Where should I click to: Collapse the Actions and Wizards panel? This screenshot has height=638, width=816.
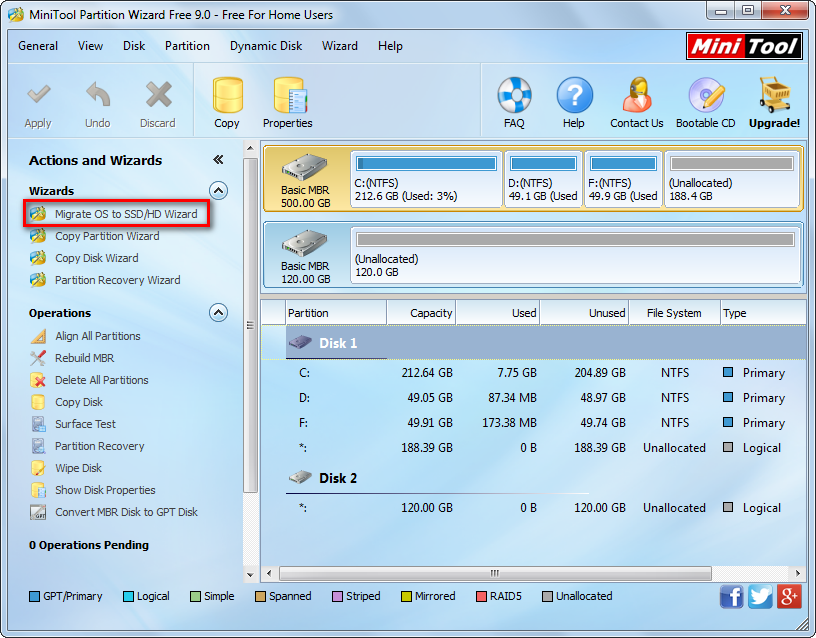pos(219,160)
